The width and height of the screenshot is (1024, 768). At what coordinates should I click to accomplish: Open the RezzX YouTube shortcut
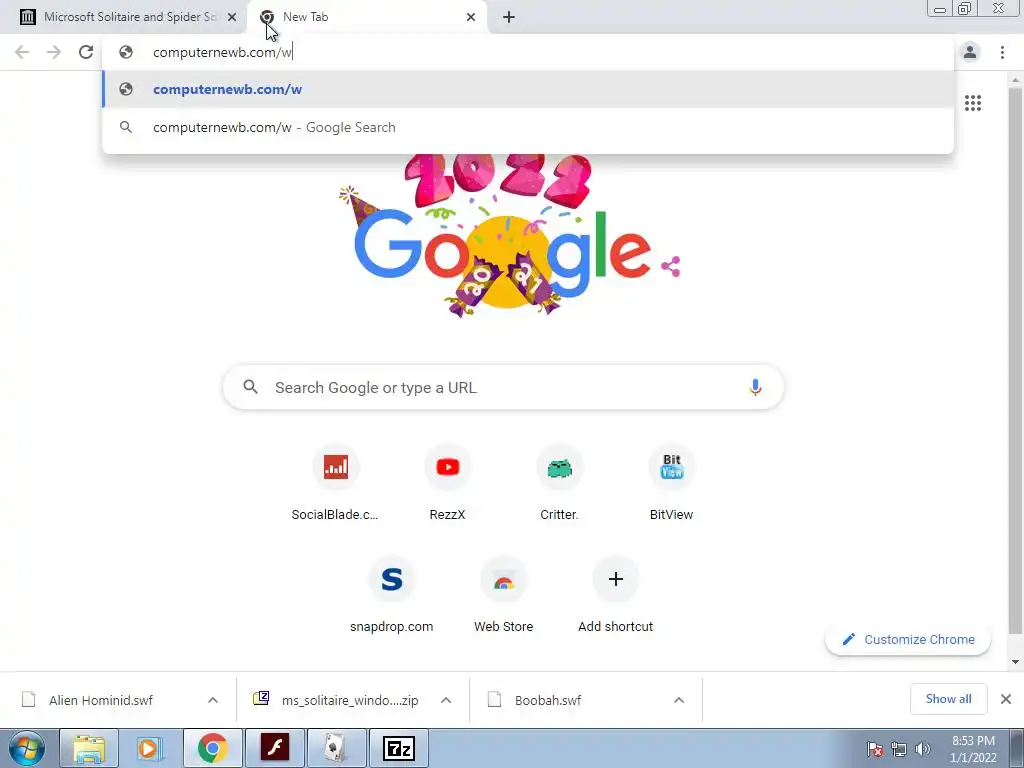tap(447, 482)
